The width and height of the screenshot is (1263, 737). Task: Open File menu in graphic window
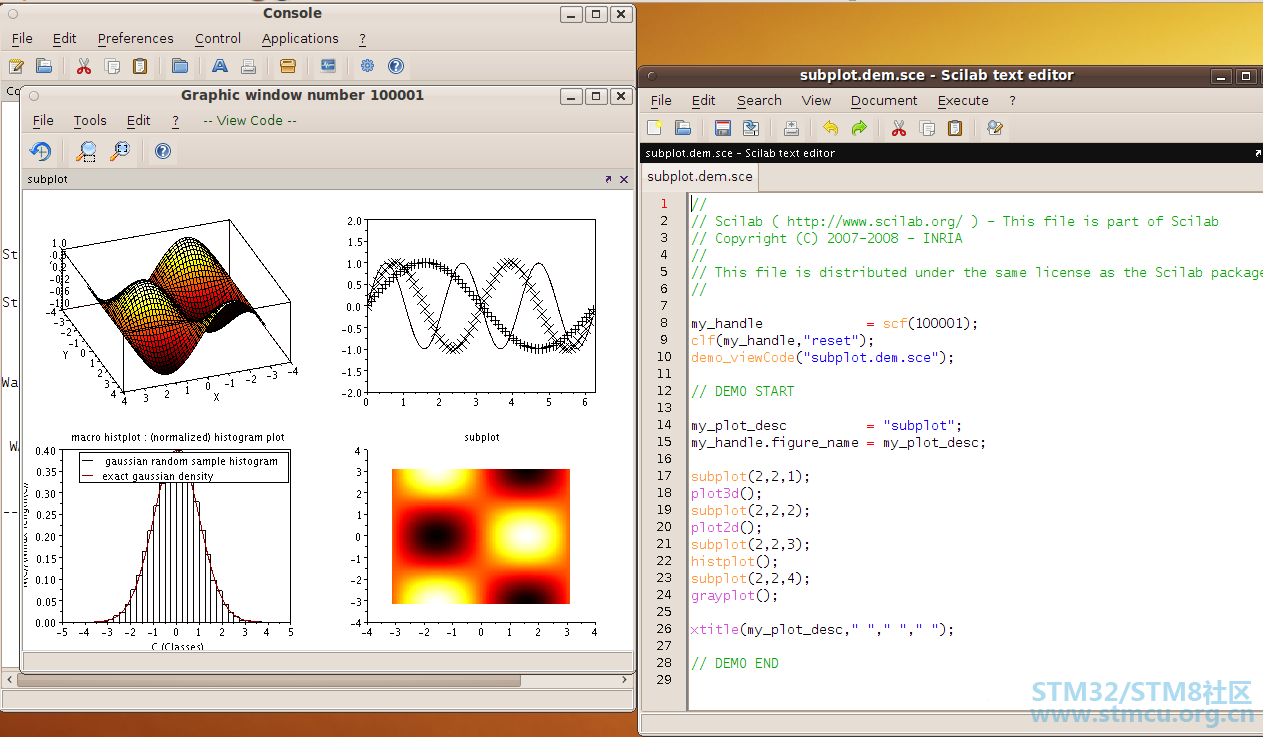tap(43, 120)
